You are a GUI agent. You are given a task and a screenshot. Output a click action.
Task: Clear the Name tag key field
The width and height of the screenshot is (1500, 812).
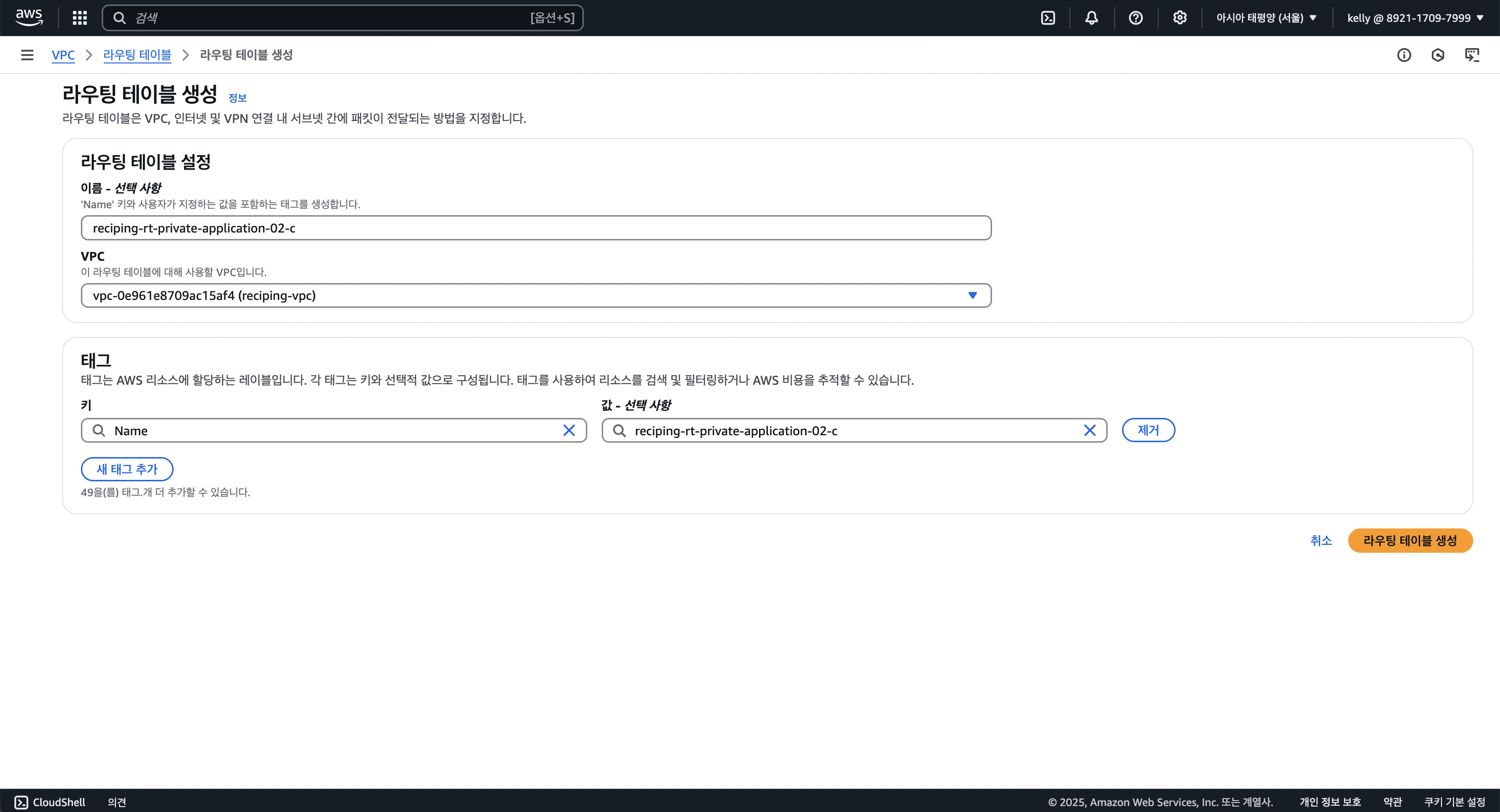point(569,430)
